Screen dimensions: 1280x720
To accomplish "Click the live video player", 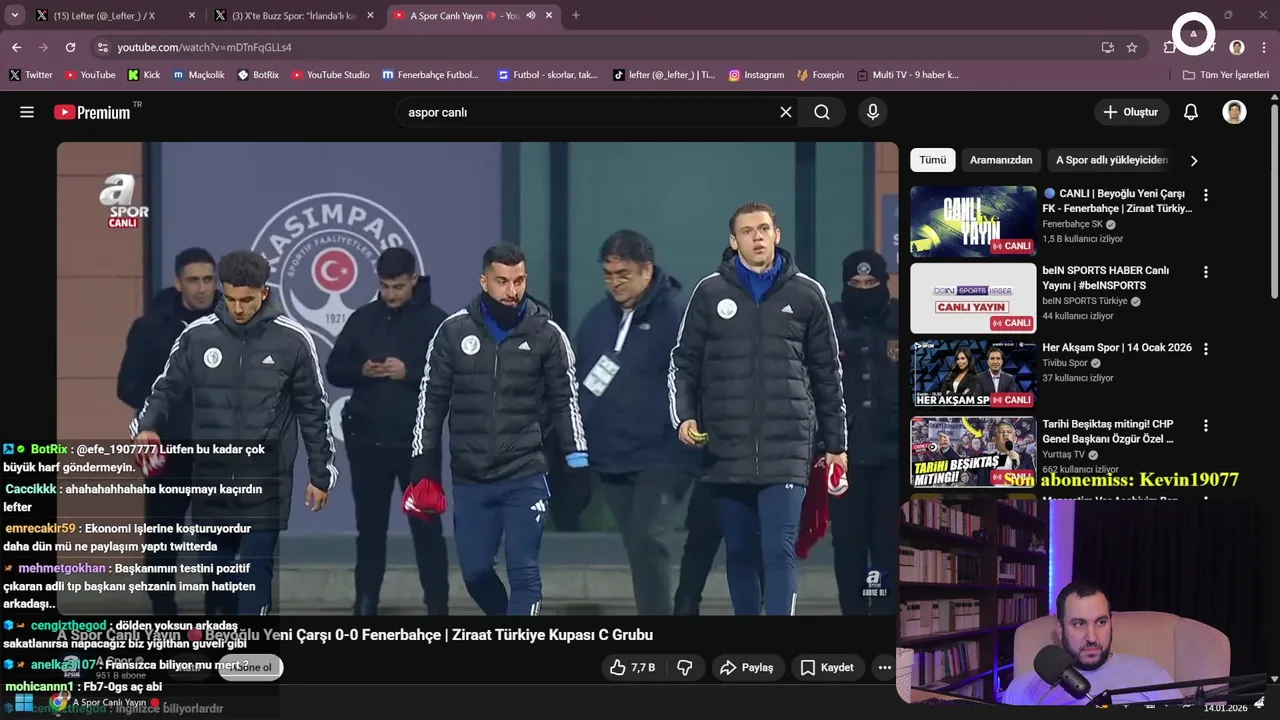I will 478,378.
